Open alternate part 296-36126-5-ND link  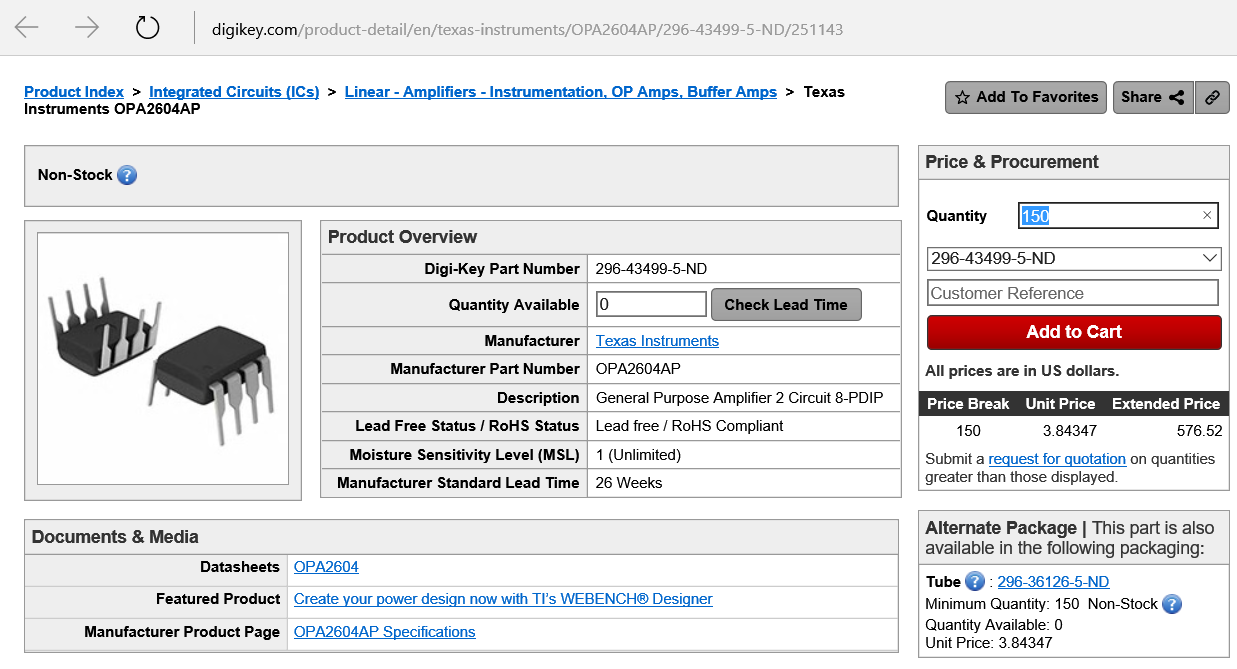(x=1053, y=582)
